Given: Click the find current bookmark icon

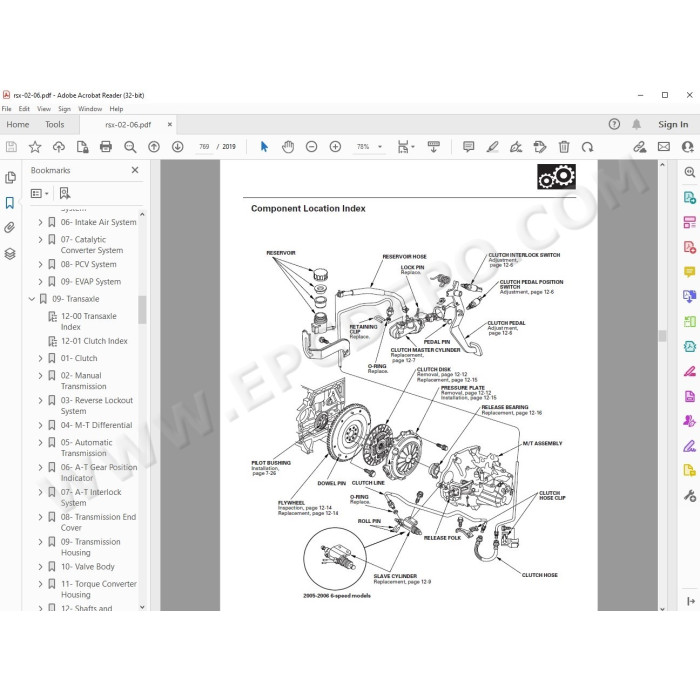Looking at the screenshot, I should point(65,193).
